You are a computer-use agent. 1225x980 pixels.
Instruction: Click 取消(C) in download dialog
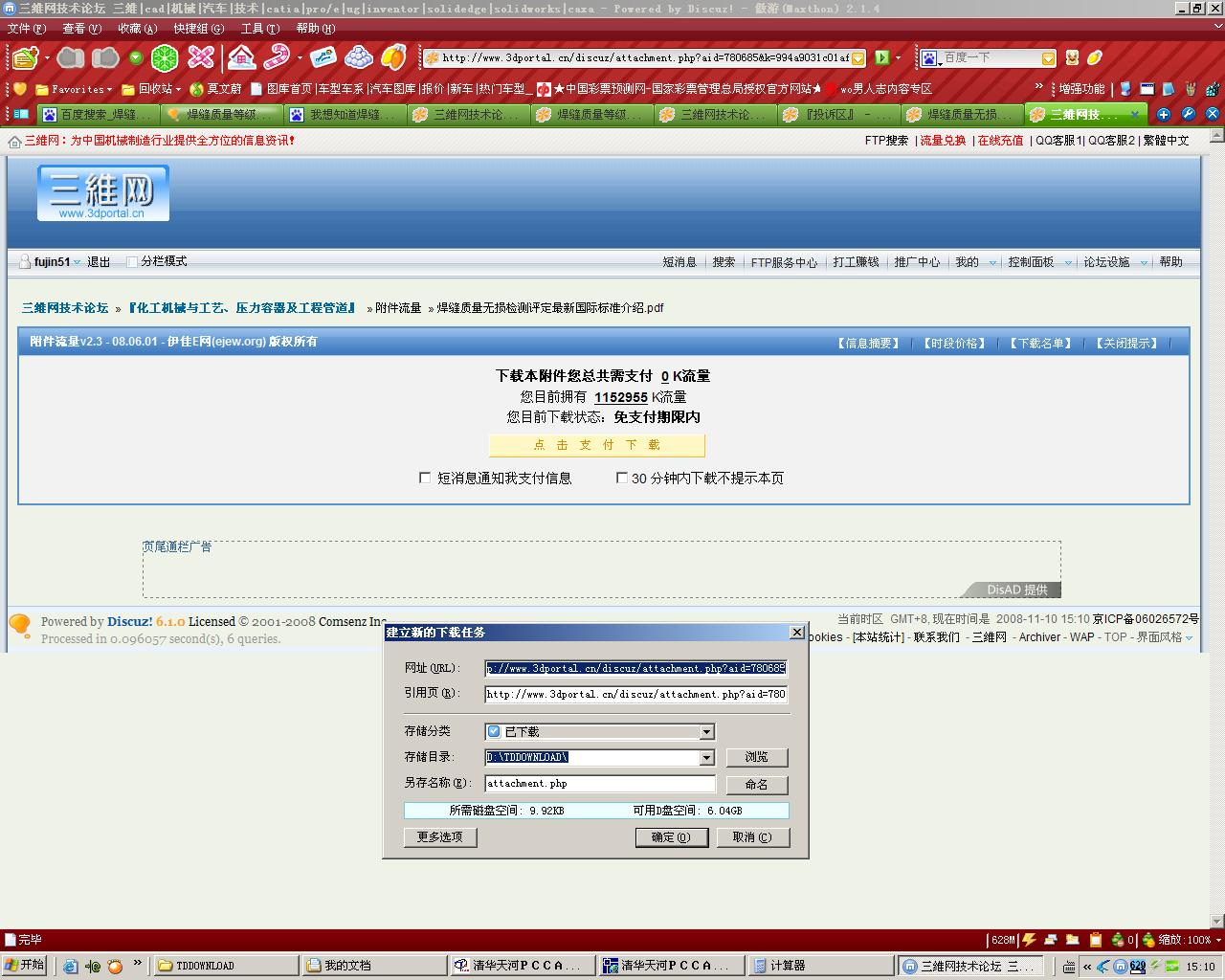coord(752,837)
